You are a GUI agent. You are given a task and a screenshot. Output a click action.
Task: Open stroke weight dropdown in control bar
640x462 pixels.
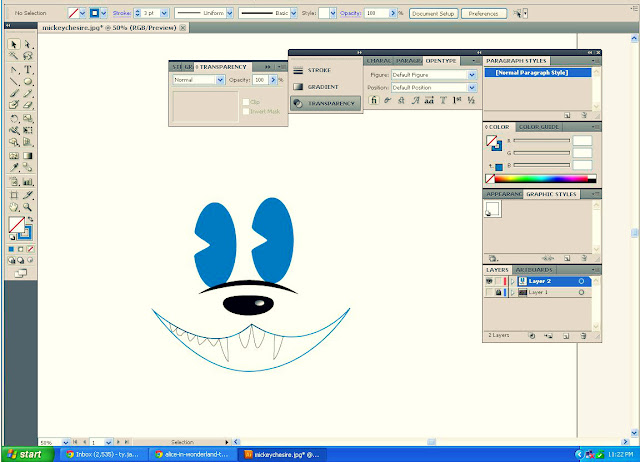pos(164,13)
